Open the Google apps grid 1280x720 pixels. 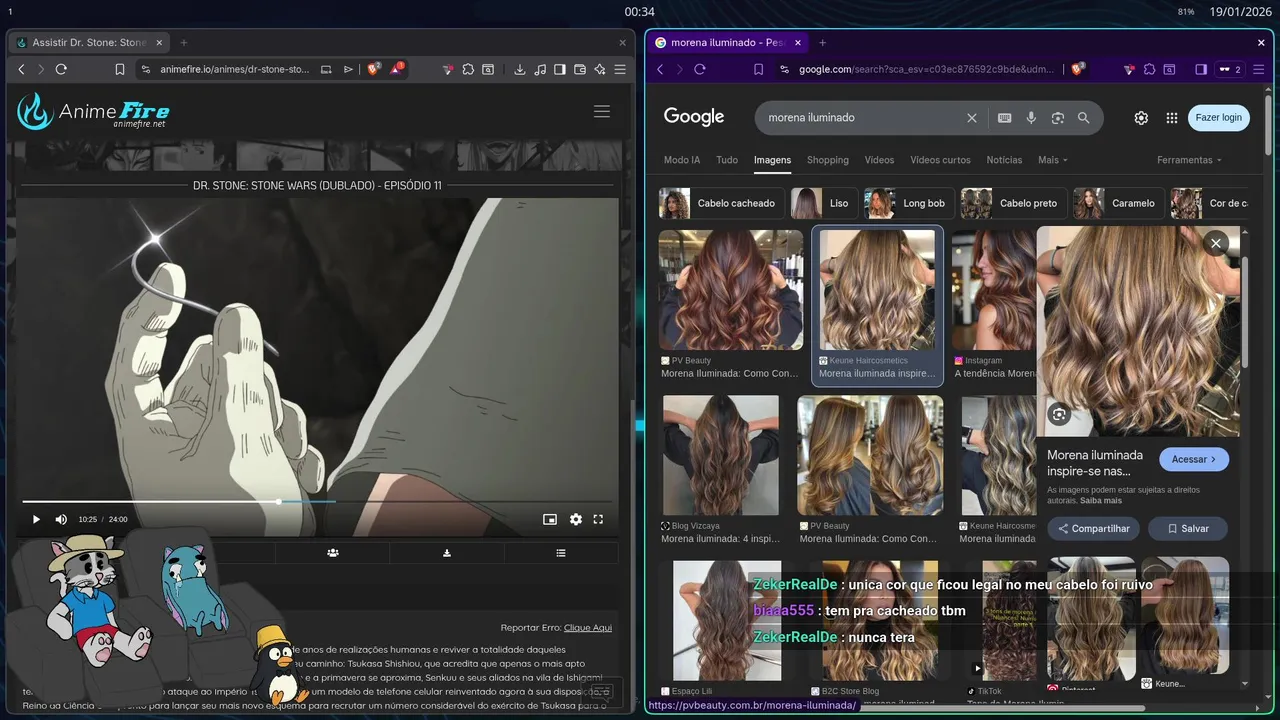pos(1172,117)
